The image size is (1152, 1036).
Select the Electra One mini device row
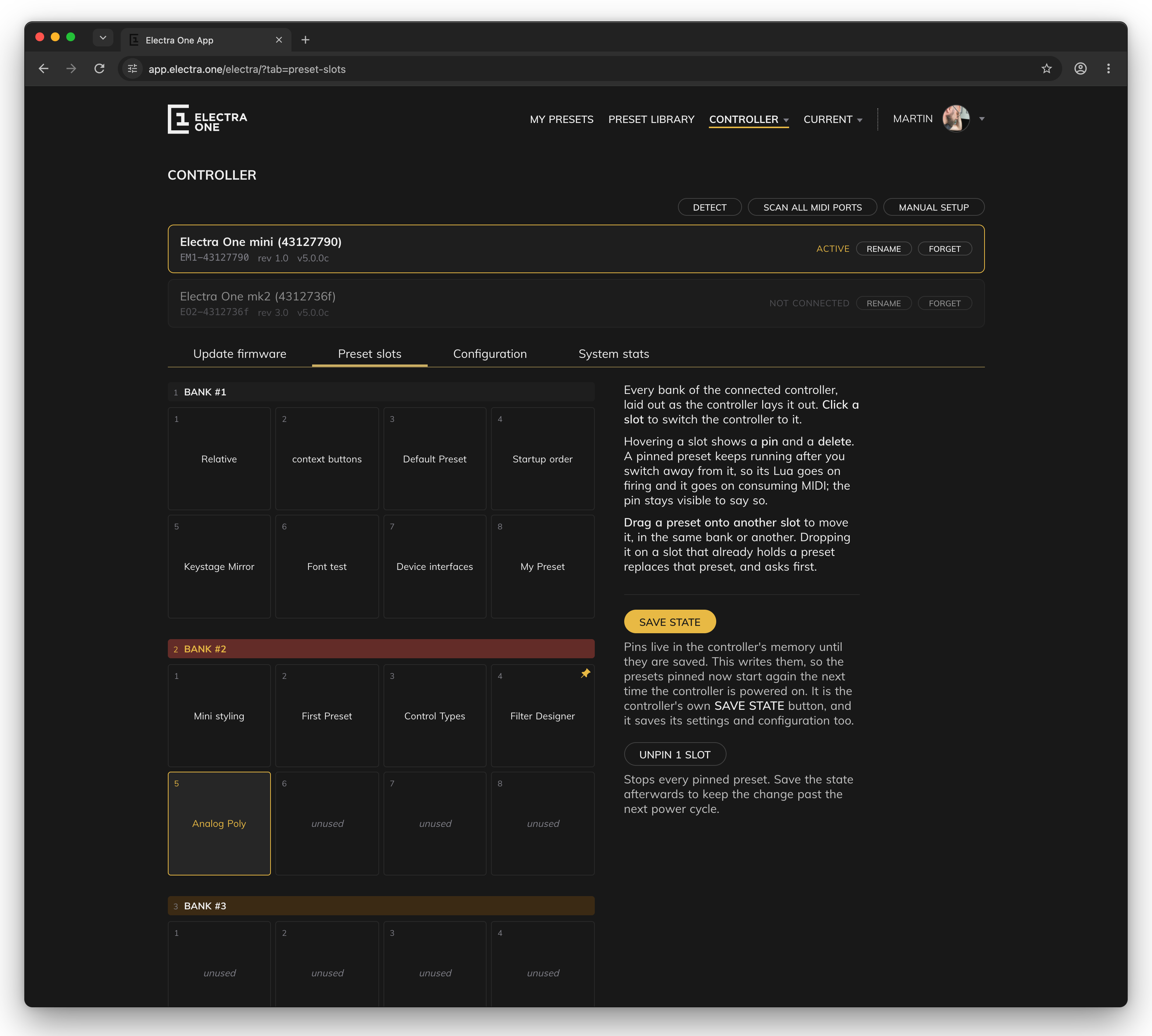(x=576, y=249)
